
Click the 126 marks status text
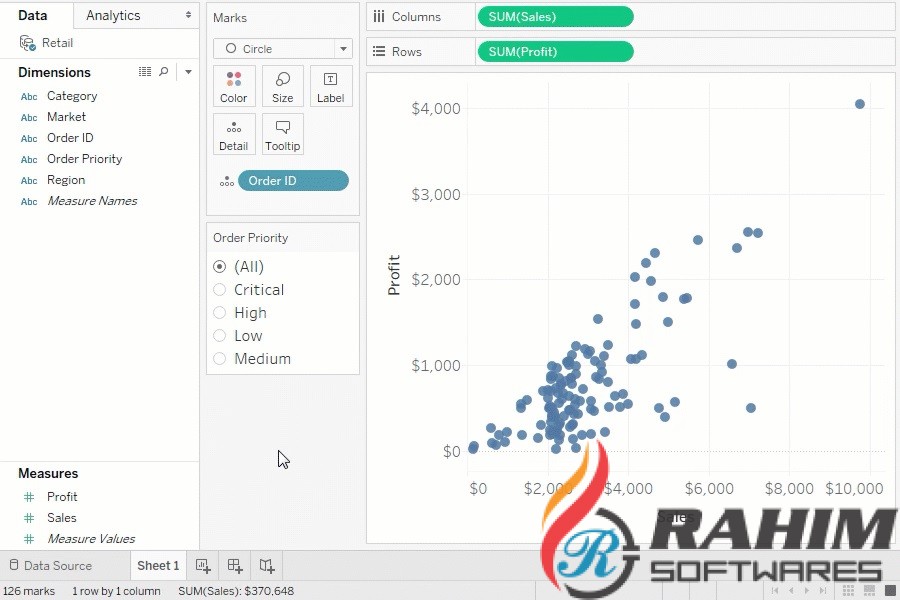coord(29,591)
